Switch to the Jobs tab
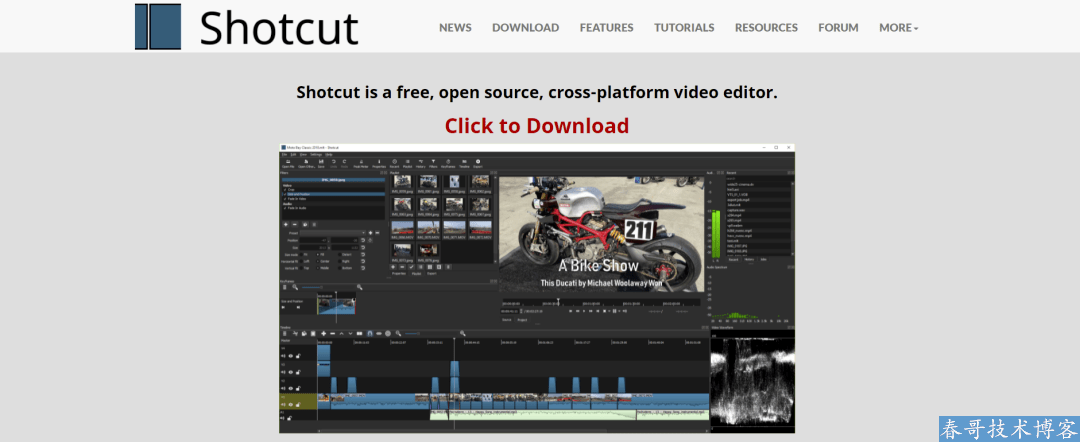 [764, 260]
